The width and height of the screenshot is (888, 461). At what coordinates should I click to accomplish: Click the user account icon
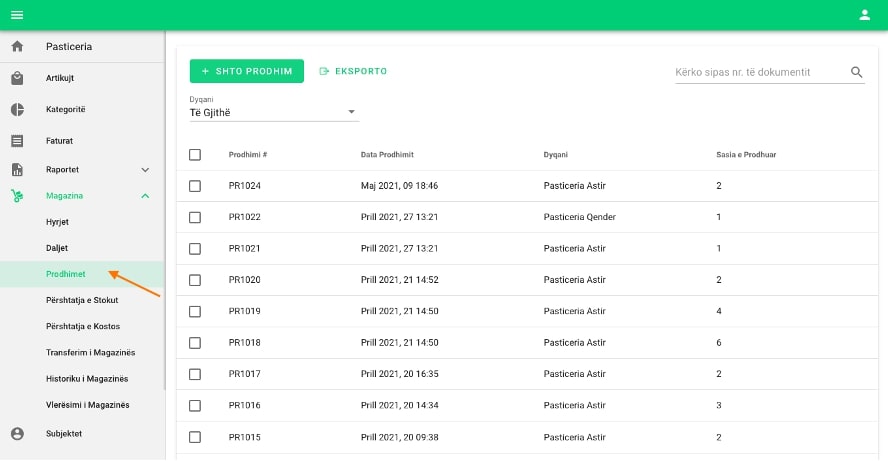pyautogui.click(x=865, y=15)
